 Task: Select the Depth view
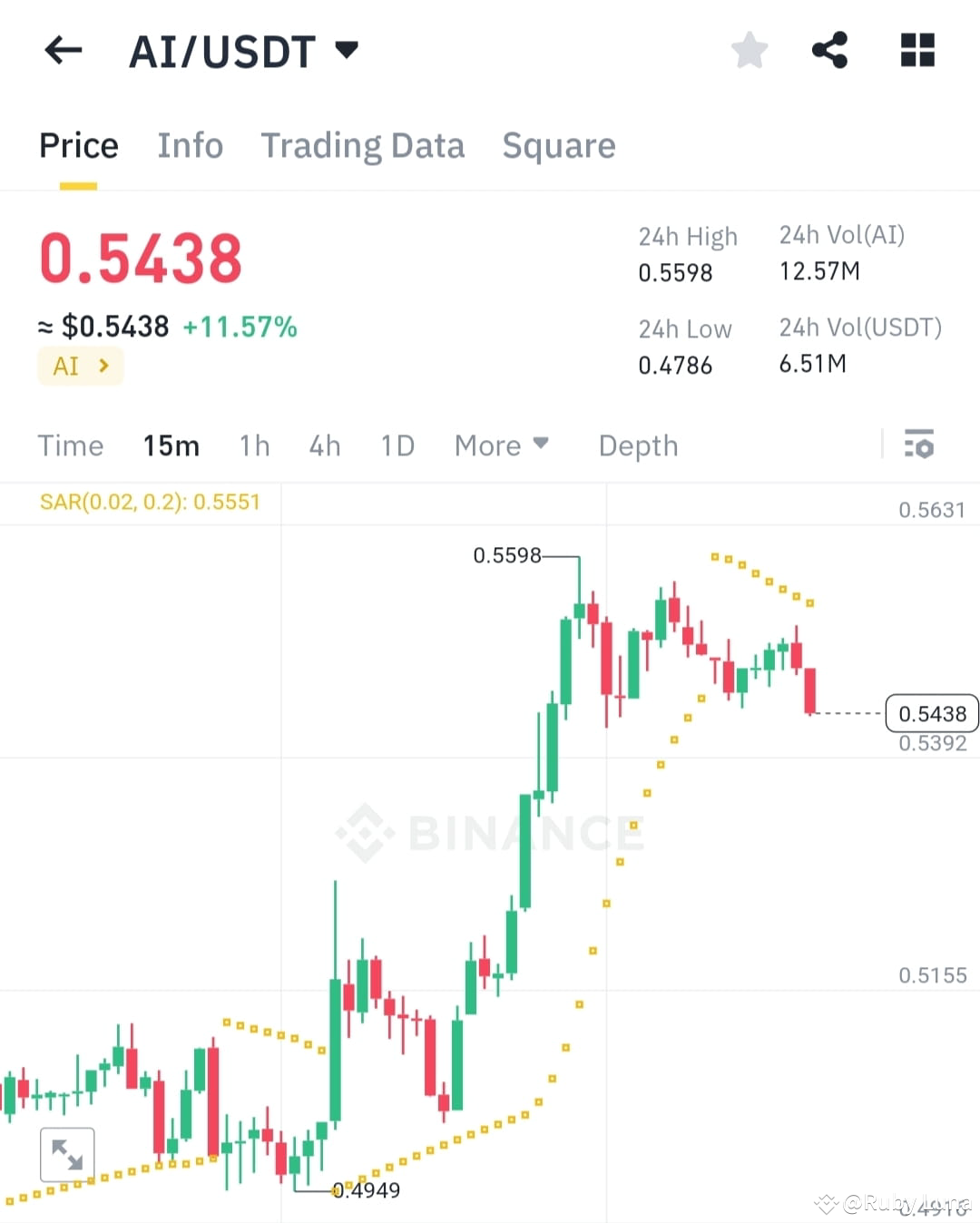pos(638,445)
